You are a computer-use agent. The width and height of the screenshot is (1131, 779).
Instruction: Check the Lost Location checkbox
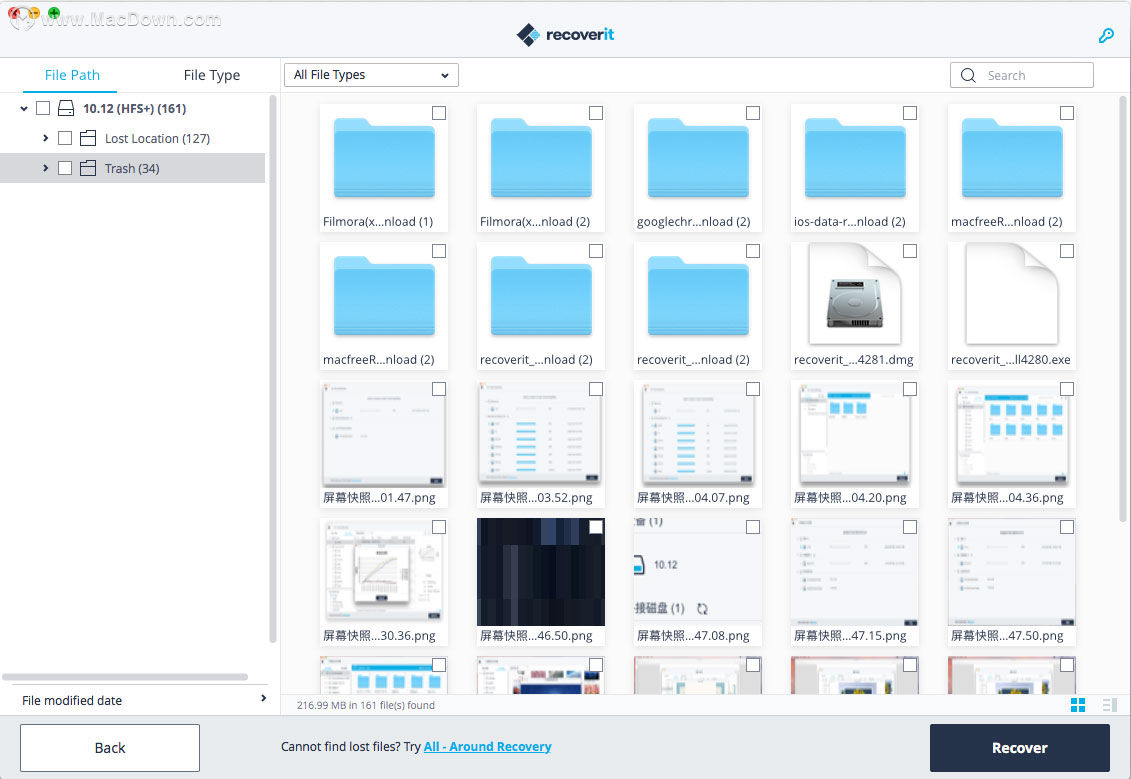click(65, 138)
